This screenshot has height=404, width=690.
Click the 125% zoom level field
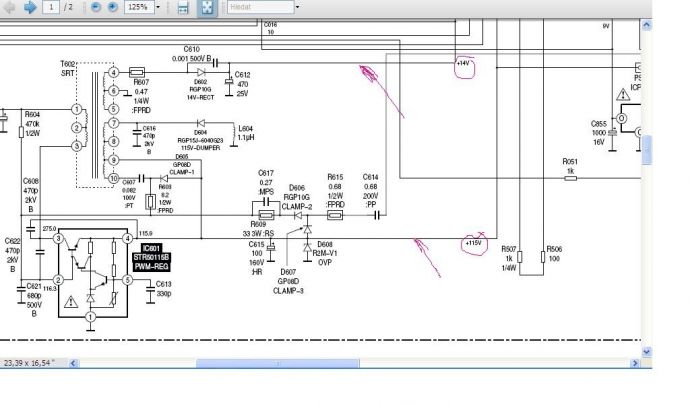click(x=139, y=7)
